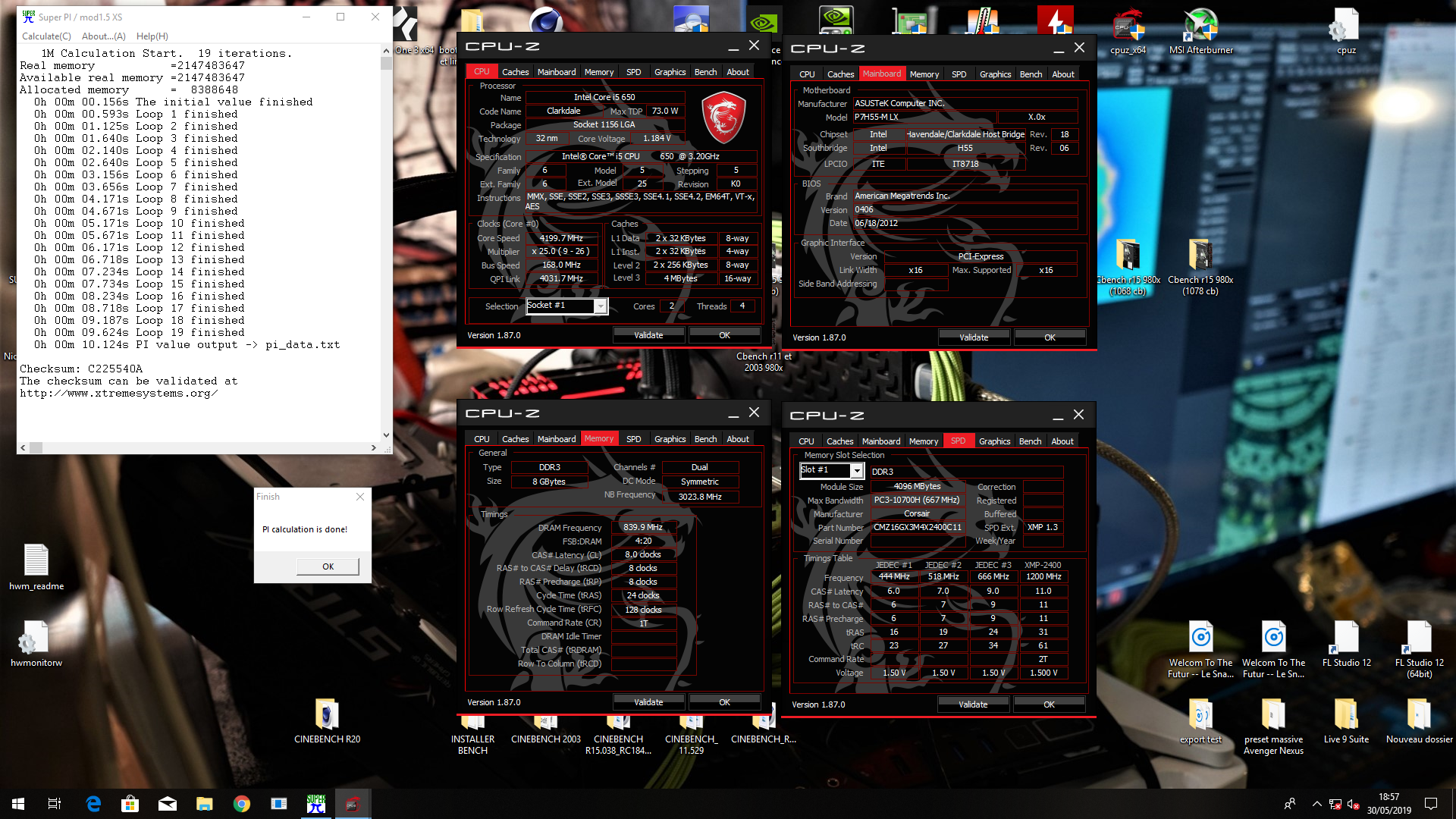Open the INSTALLER BENCH folder icon
1456x819 pixels.
click(x=472, y=734)
